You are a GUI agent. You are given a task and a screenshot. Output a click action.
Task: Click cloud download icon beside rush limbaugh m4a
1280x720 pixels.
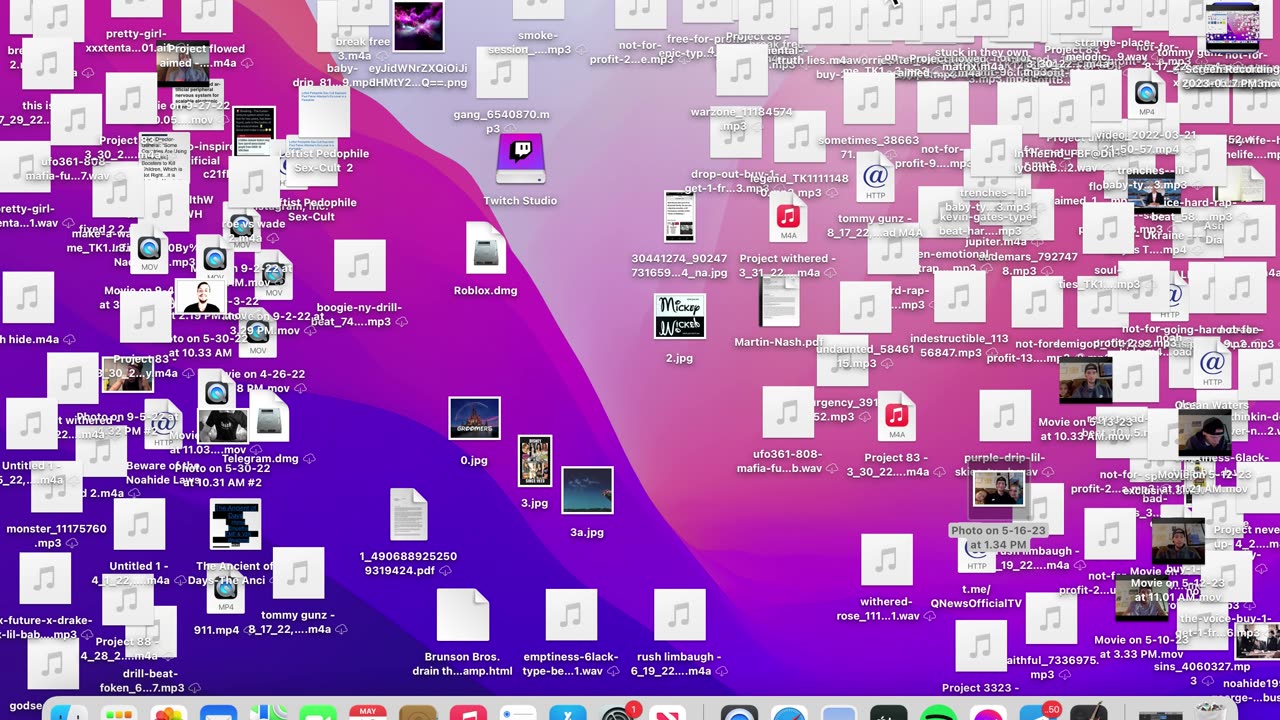[x=720, y=671]
